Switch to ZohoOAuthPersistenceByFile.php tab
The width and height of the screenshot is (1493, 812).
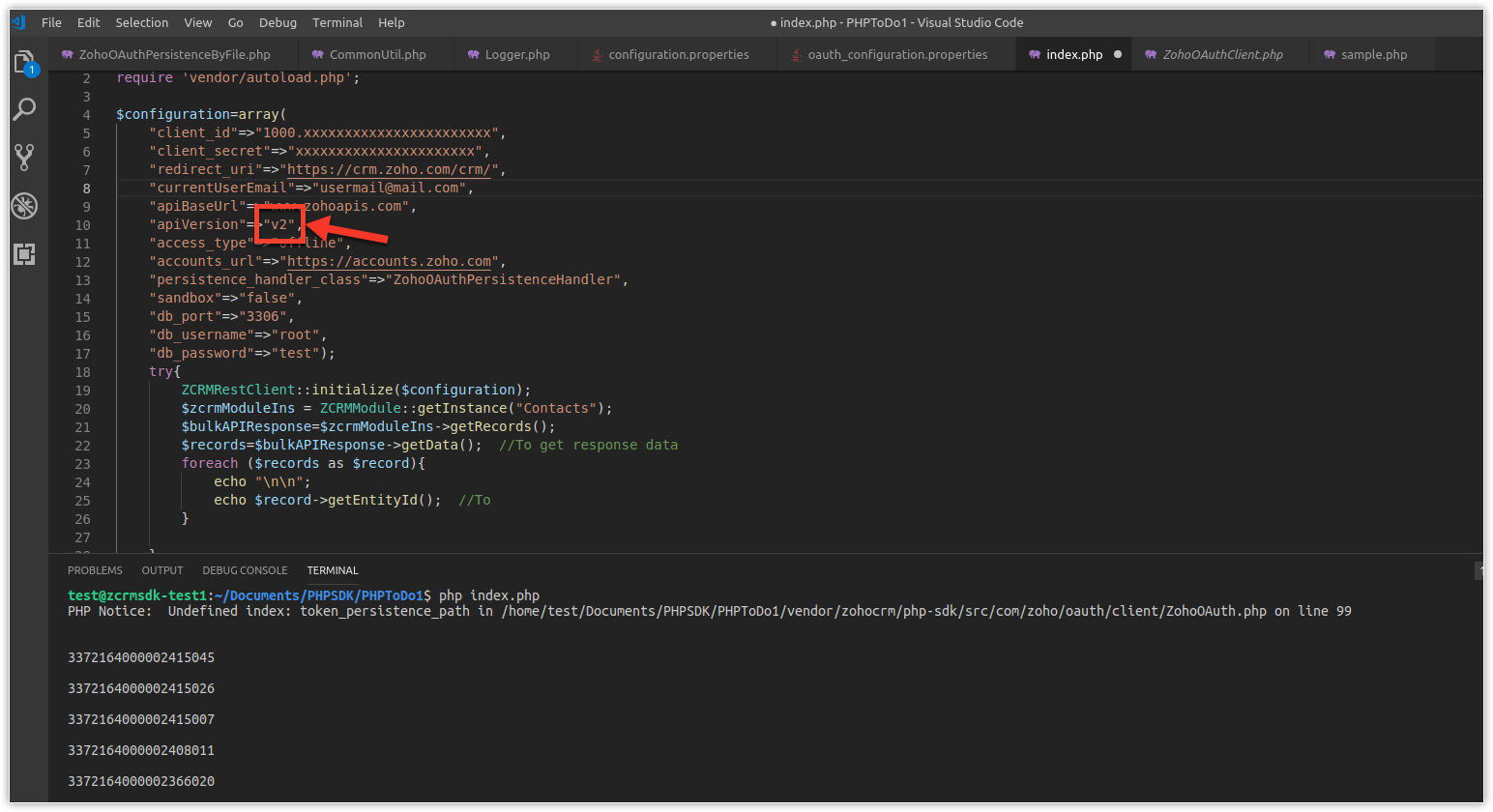pyautogui.click(x=174, y=54)
